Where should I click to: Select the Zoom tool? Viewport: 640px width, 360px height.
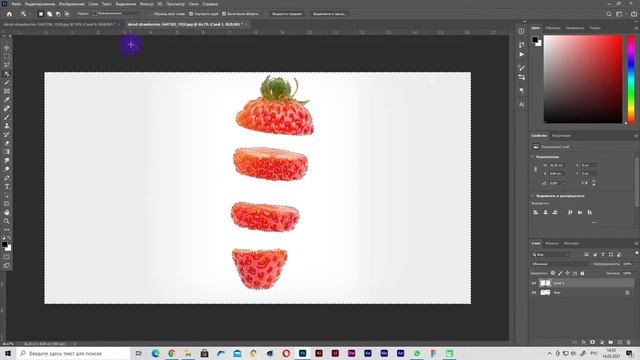point(7,221)
